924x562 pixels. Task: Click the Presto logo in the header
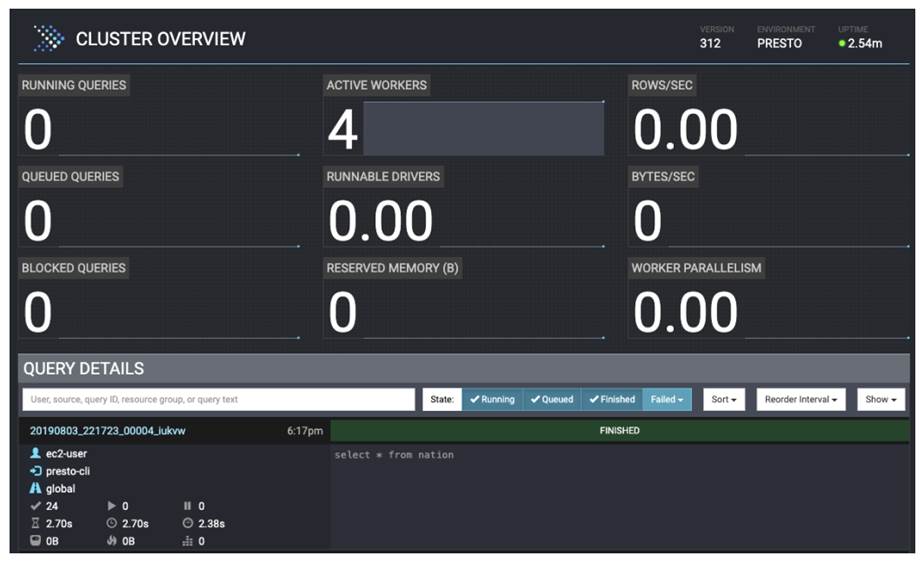[47, 39]
